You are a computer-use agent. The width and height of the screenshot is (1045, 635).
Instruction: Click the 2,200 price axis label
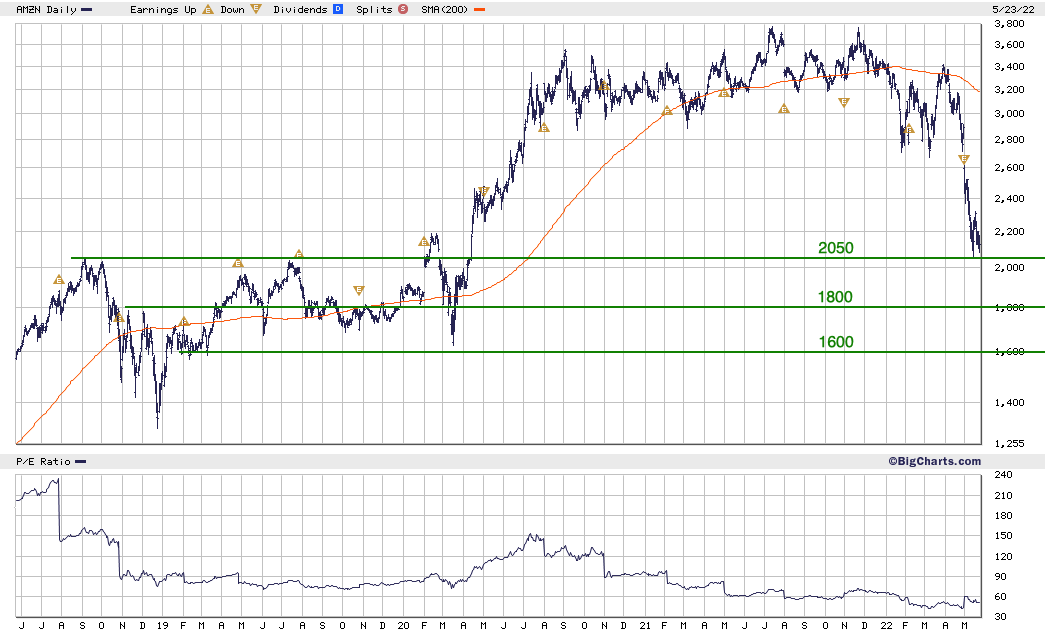pyautogui.click(x=1009, y=232)
